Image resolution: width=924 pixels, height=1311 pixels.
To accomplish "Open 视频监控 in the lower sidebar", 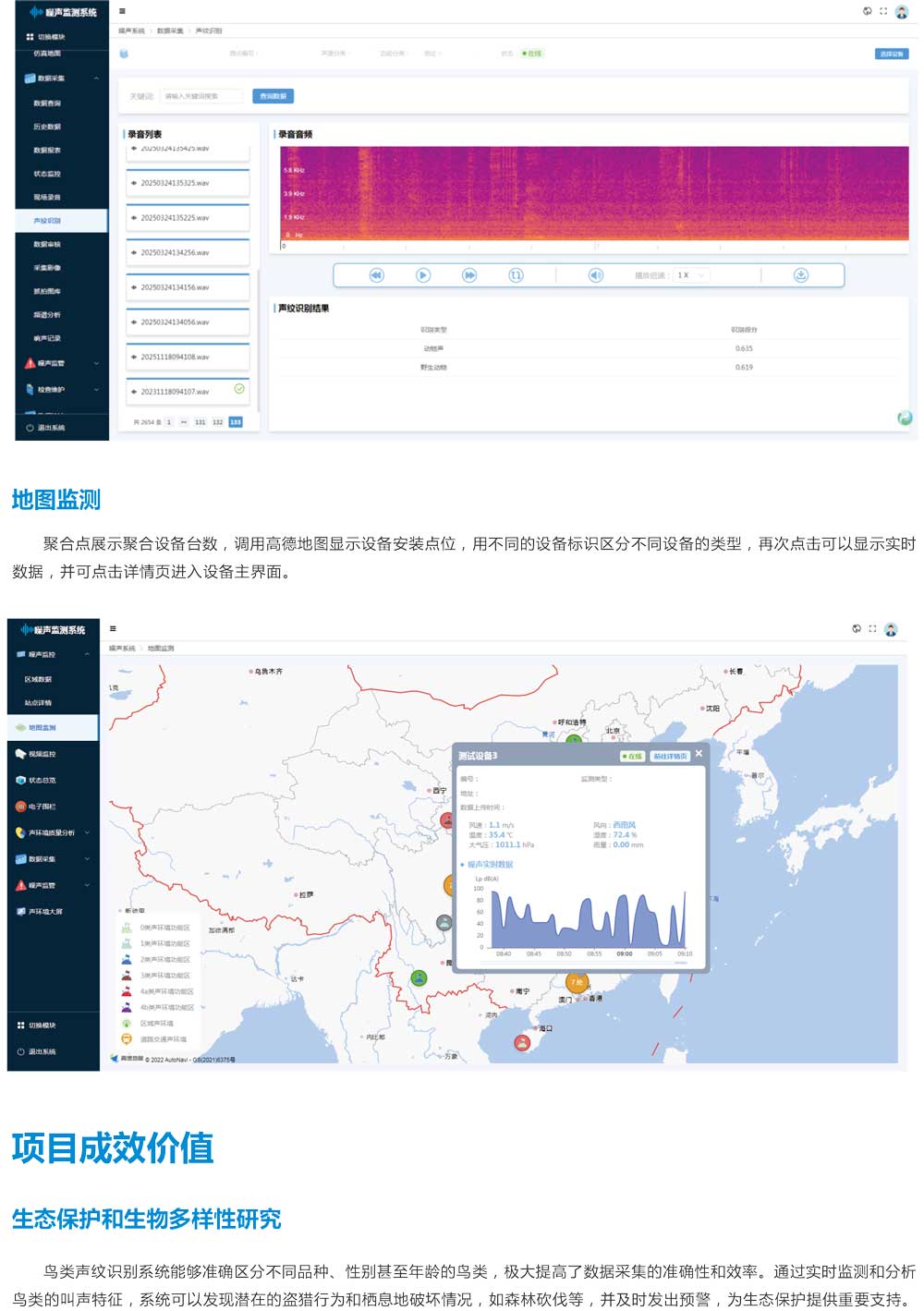I will (43, 754).
